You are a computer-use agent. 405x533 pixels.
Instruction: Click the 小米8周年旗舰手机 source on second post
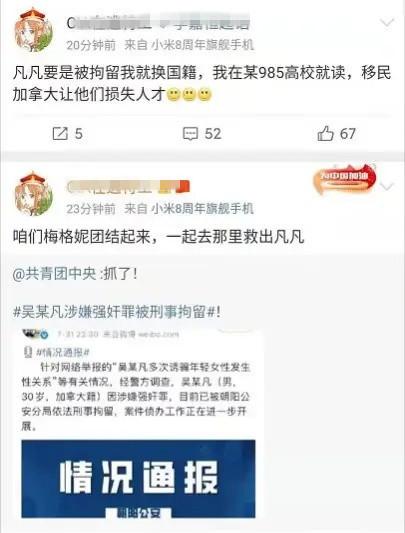click(202, 208)
